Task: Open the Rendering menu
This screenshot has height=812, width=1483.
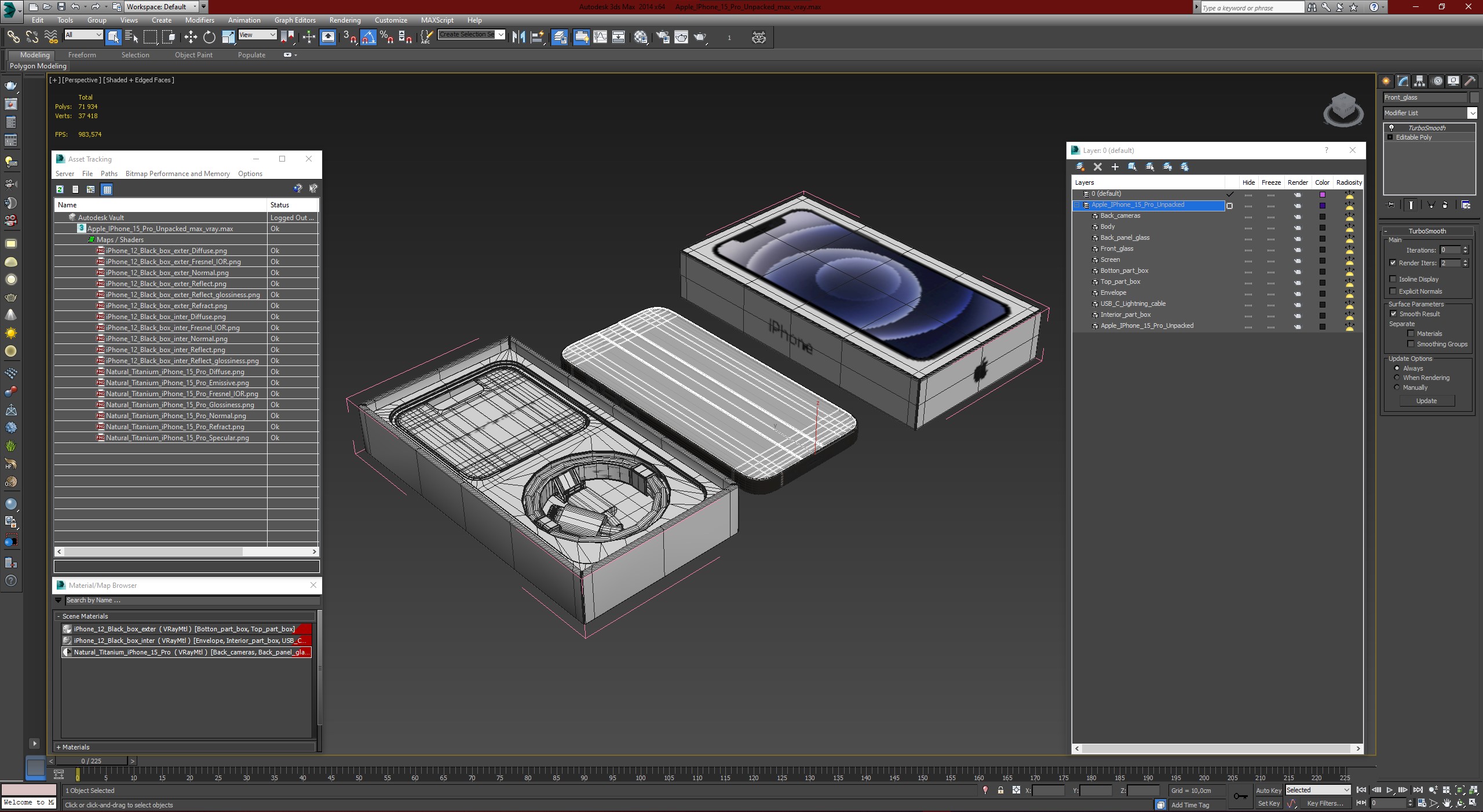Action: (345, 20)
